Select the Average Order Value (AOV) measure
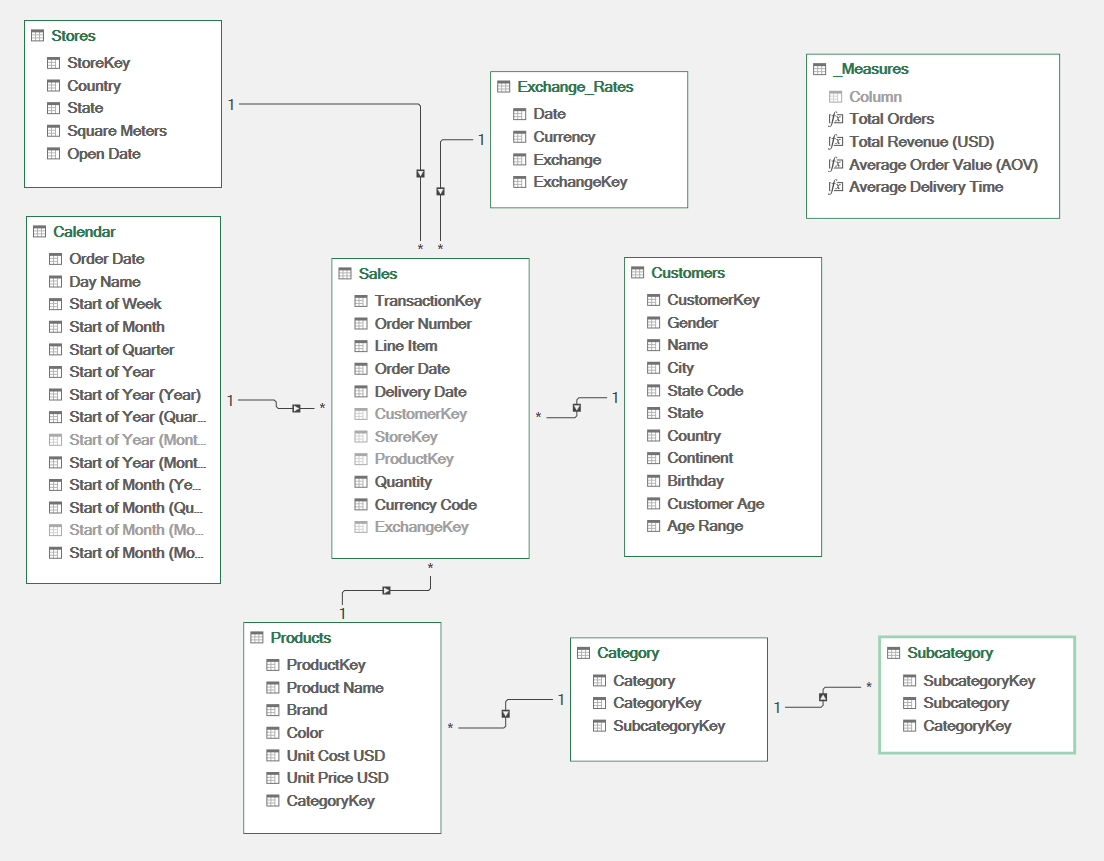Viewport: 1104px width, 861px height. pyautogui.click(x=941, y=164)
